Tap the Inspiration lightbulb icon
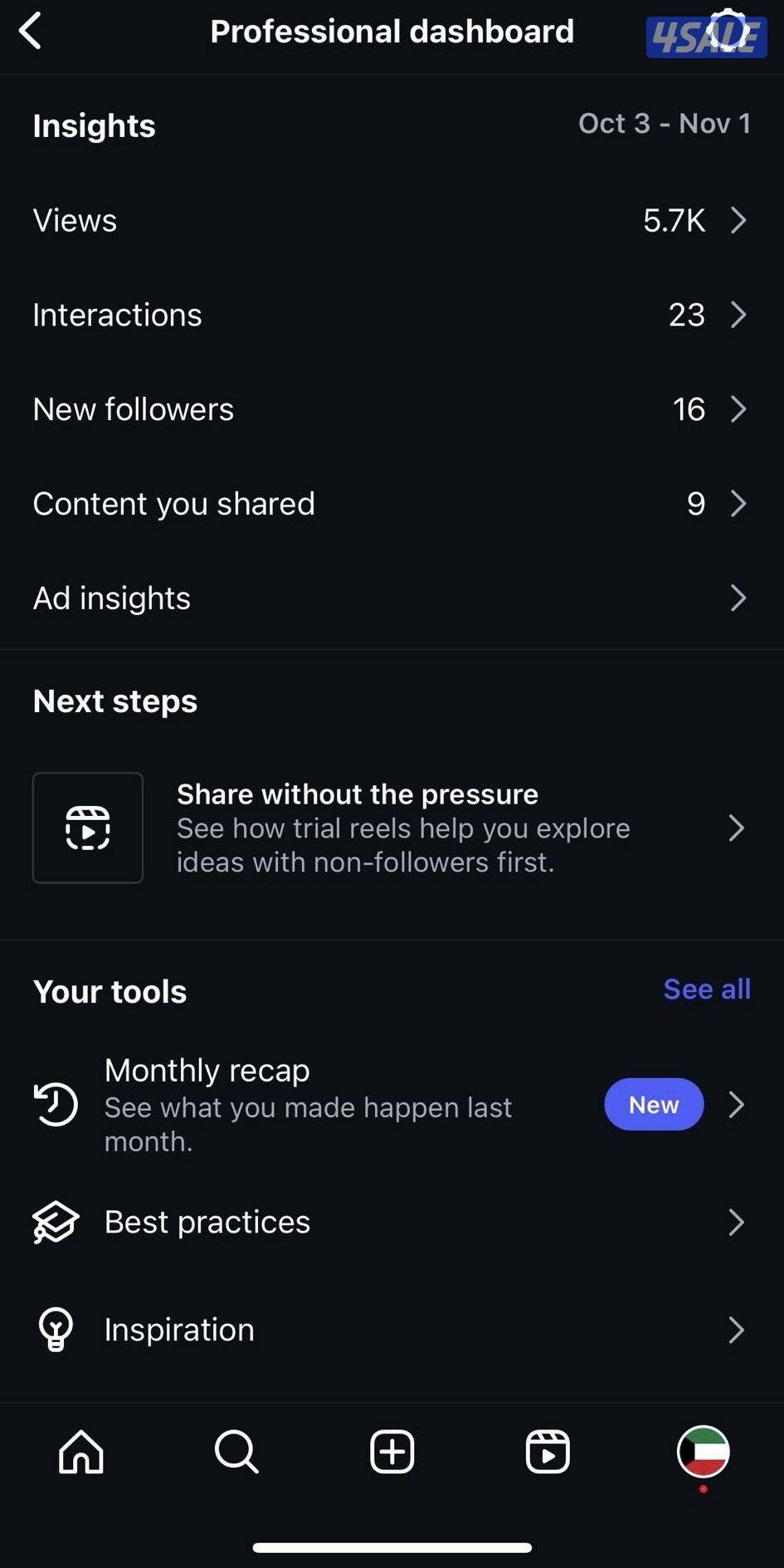The image size is (784, 1568). (x=56, y=1330)
